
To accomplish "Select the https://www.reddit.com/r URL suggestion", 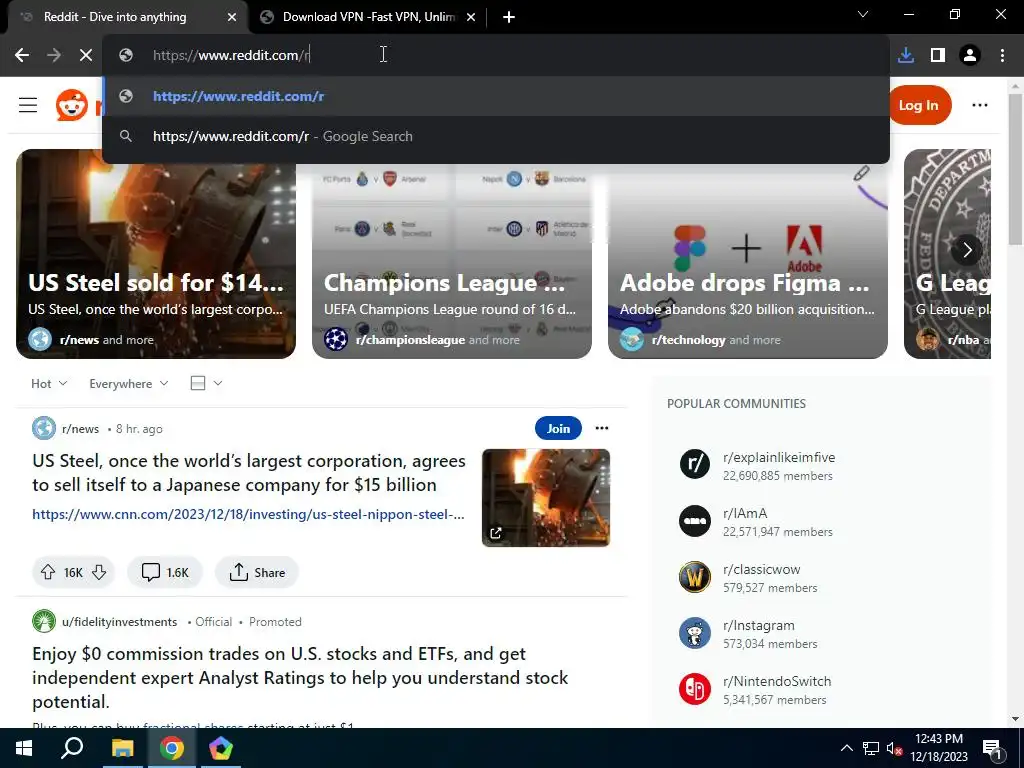I will coord(496,96).
